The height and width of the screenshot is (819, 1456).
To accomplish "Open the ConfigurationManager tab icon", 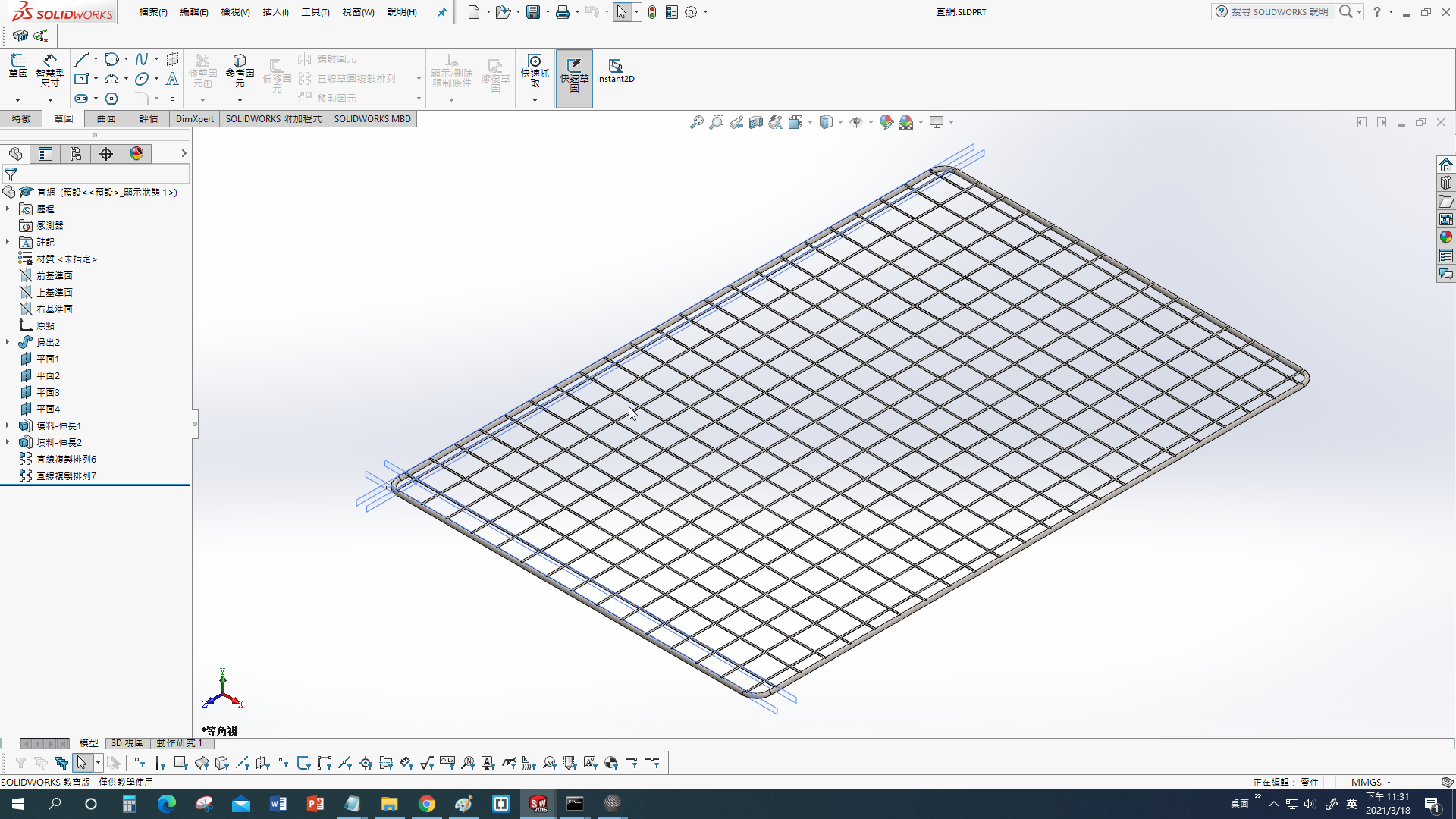I will coord(76,154).
